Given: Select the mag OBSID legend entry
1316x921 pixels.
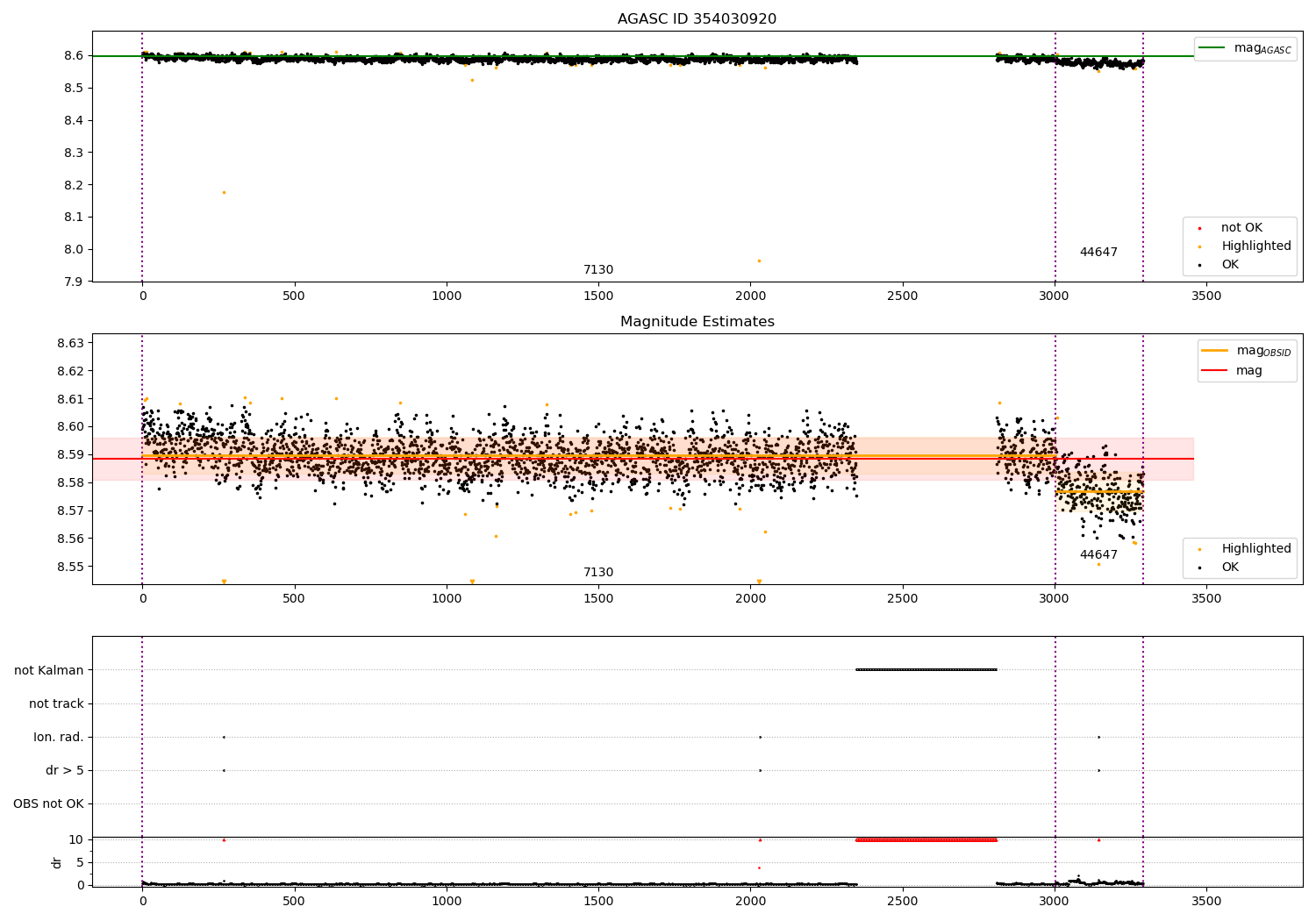Looking at the screenshot, I should [1247, 352].
